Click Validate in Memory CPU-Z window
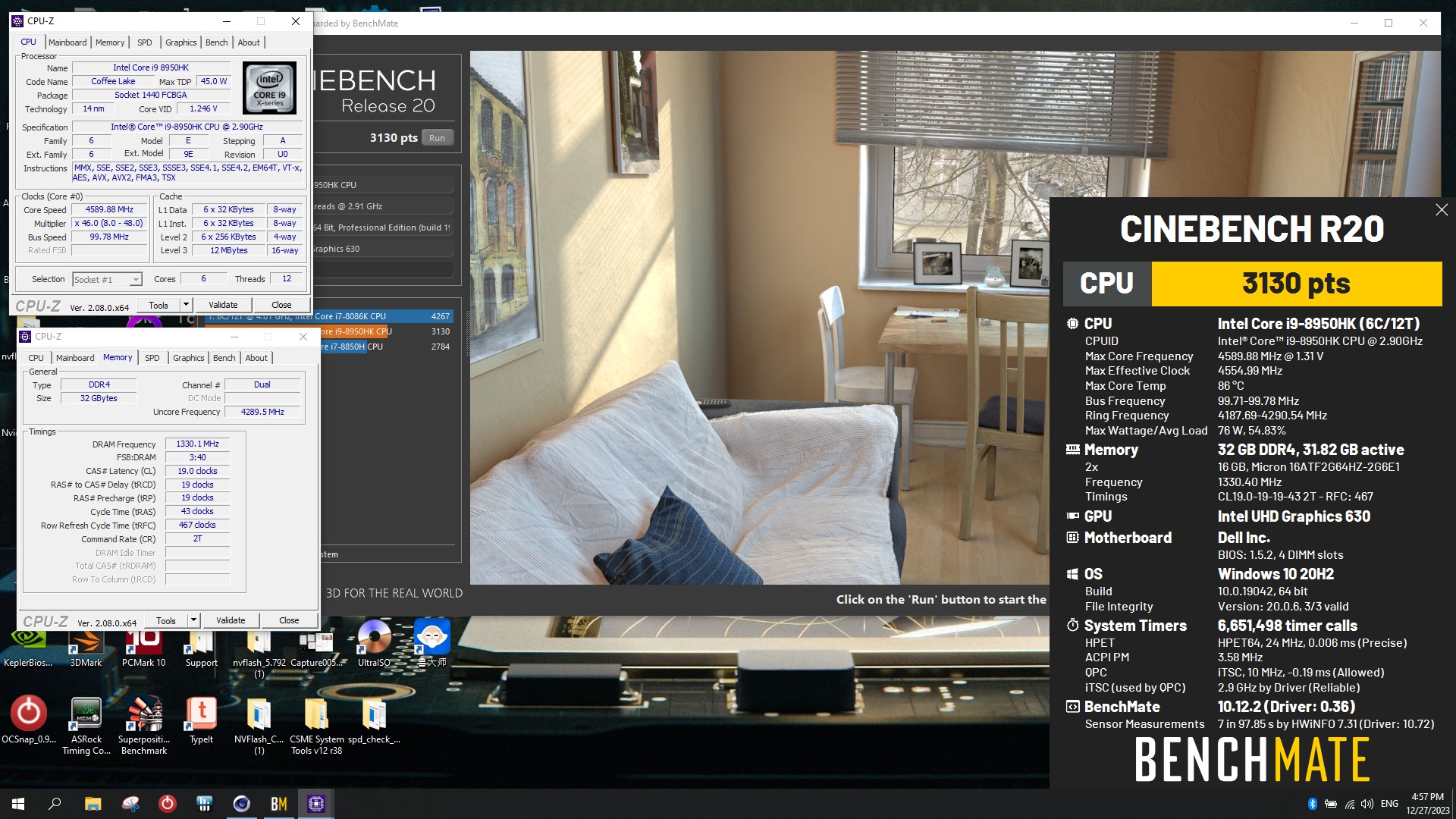The height and width of the screenshot is (819, 1456). [231, 620]
